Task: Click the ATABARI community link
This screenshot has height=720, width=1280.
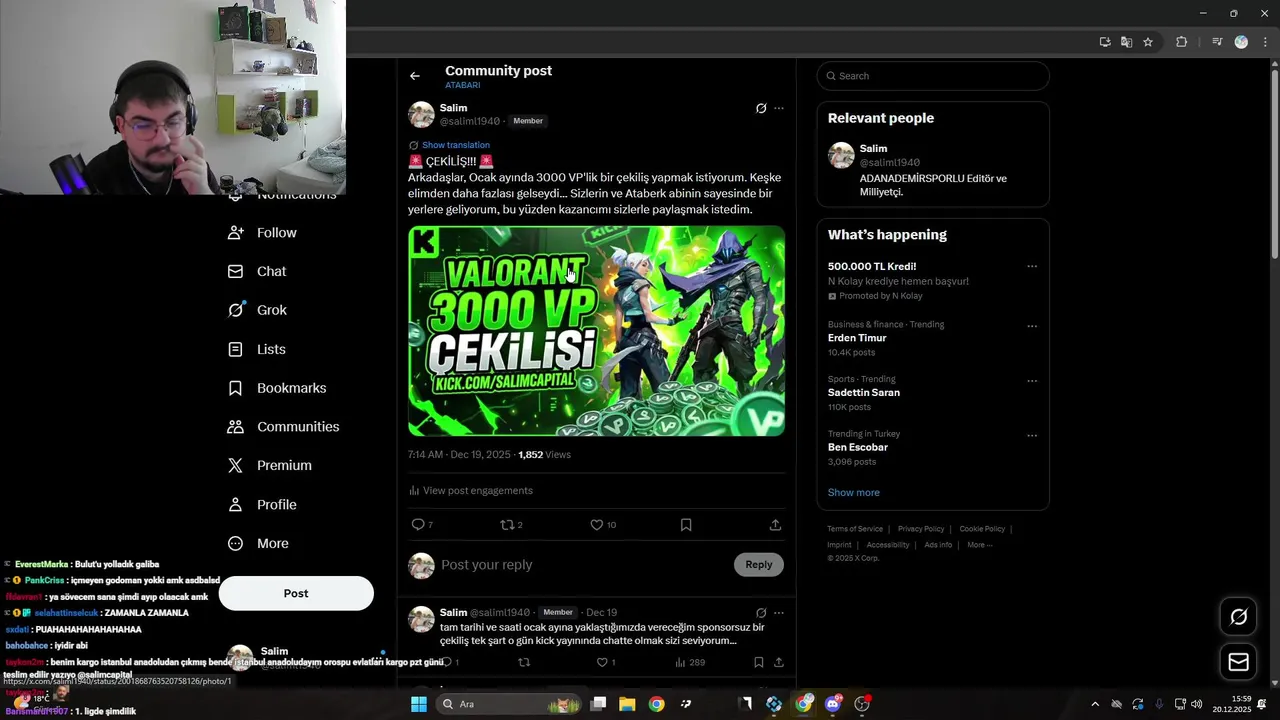Action: click(463, 86)
